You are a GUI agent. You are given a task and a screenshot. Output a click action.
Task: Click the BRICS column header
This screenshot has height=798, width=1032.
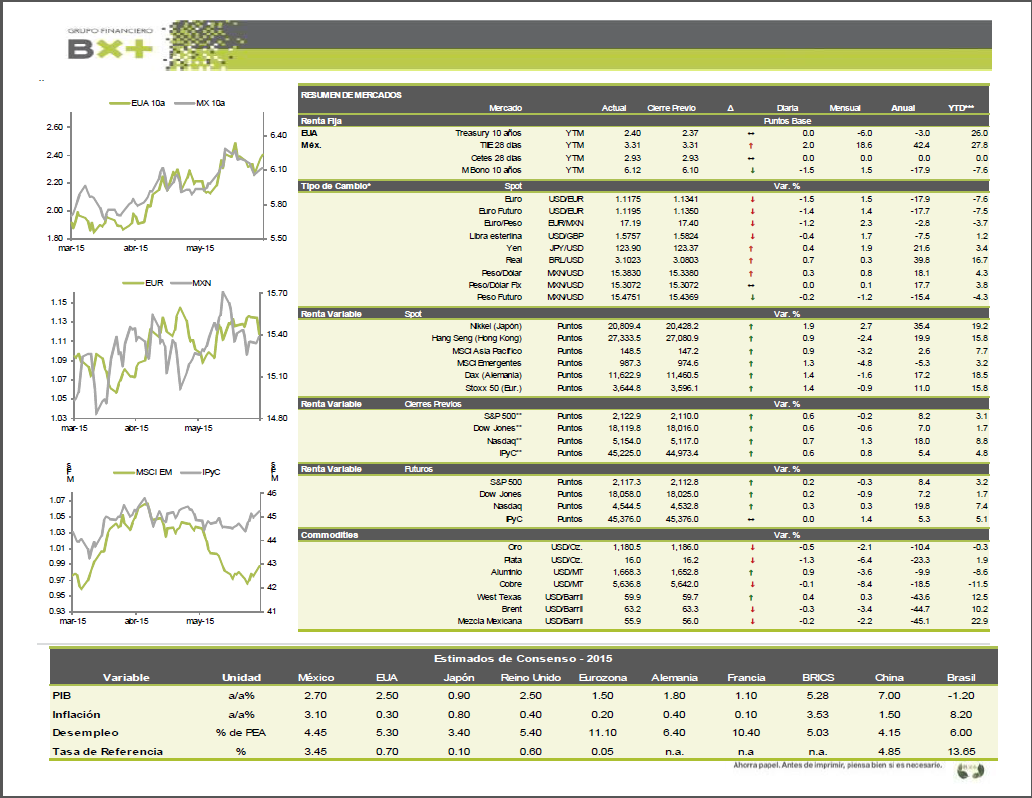818,678
